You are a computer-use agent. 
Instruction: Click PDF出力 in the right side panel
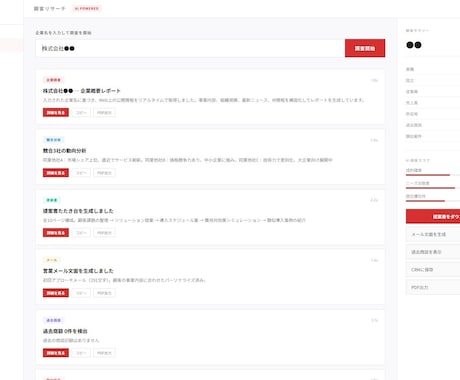click(x=433, y=287)
